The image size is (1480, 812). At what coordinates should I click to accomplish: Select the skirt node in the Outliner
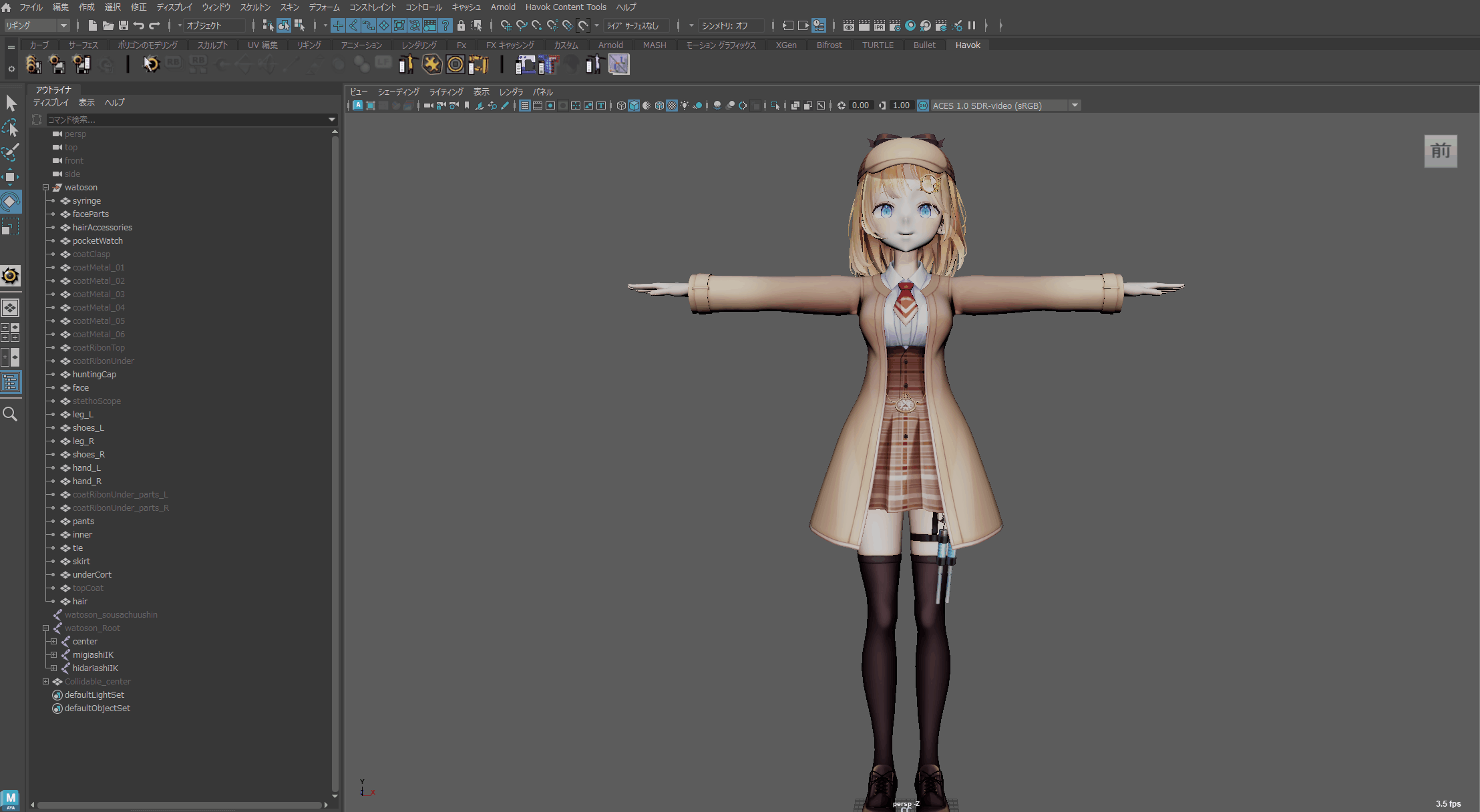(x=81, y=562)
